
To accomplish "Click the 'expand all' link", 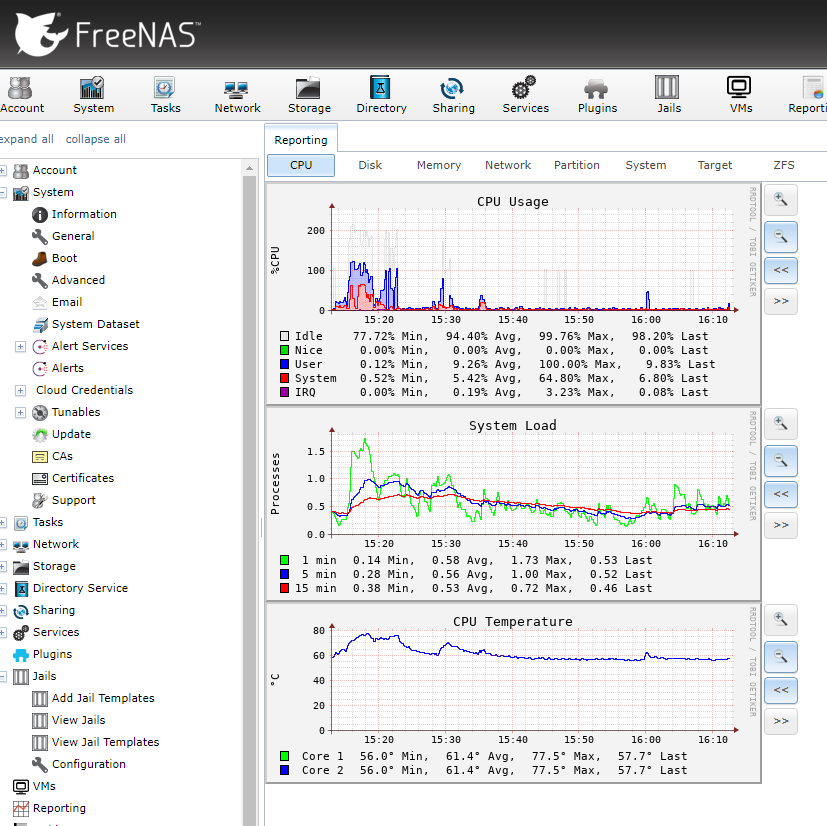I will point(26,139).
